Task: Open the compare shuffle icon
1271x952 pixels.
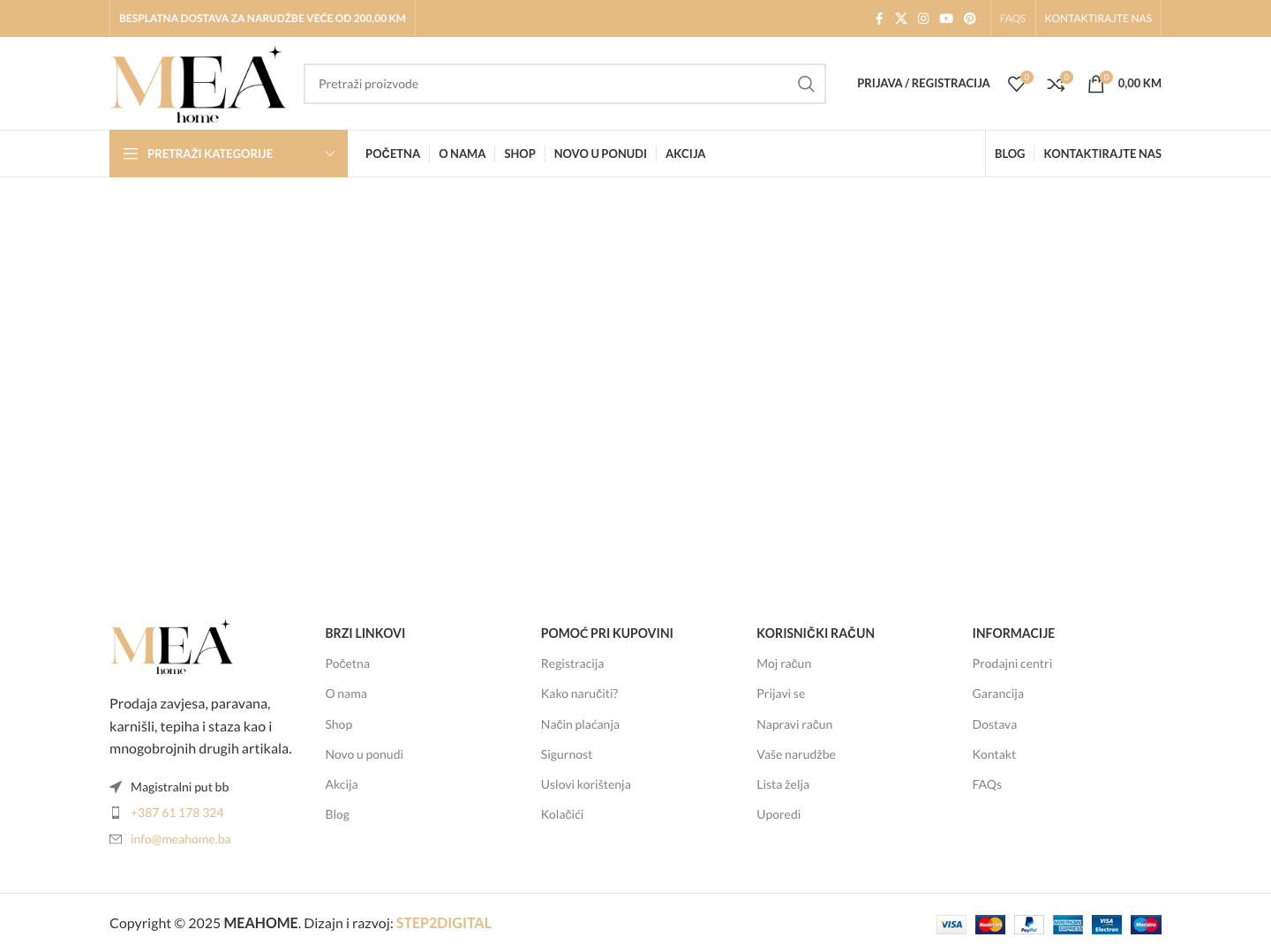Action: tap(1056, 84)
